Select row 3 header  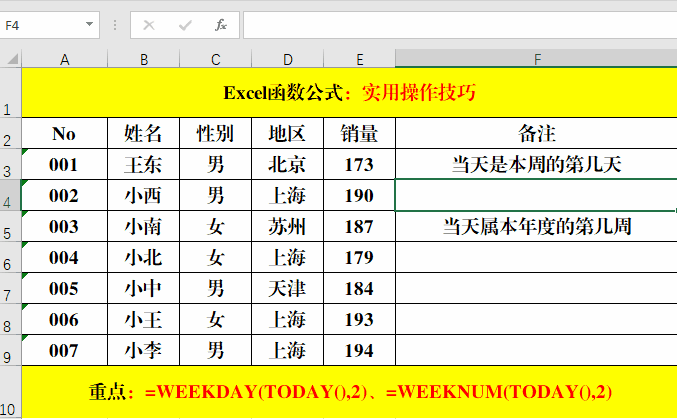(x=10, y=164)
